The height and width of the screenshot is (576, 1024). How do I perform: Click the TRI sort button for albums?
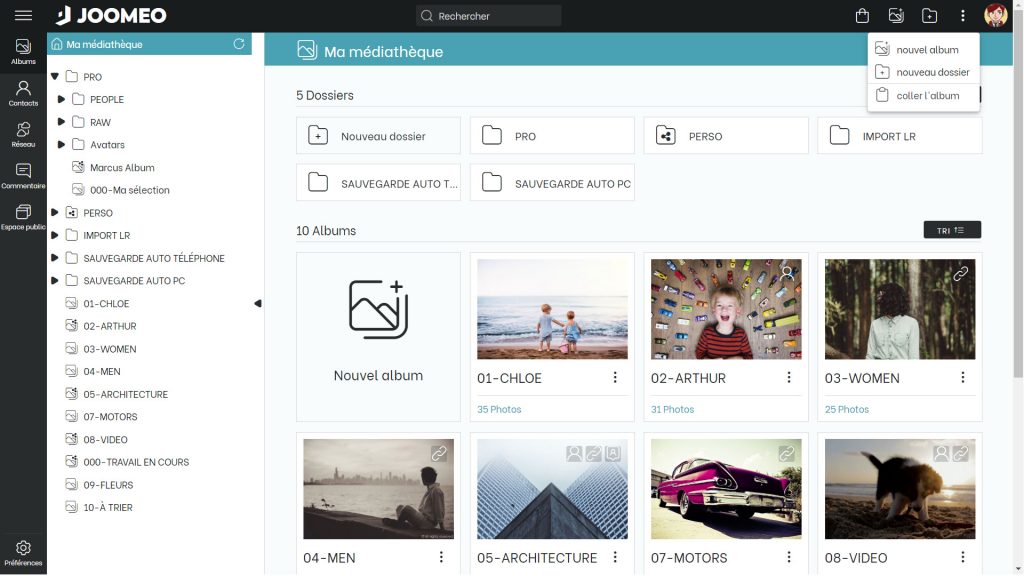pos(951,230)
